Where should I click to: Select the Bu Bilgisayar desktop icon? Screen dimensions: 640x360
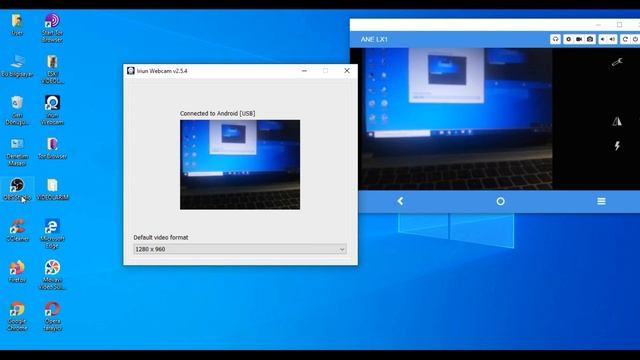click(17, 66)
